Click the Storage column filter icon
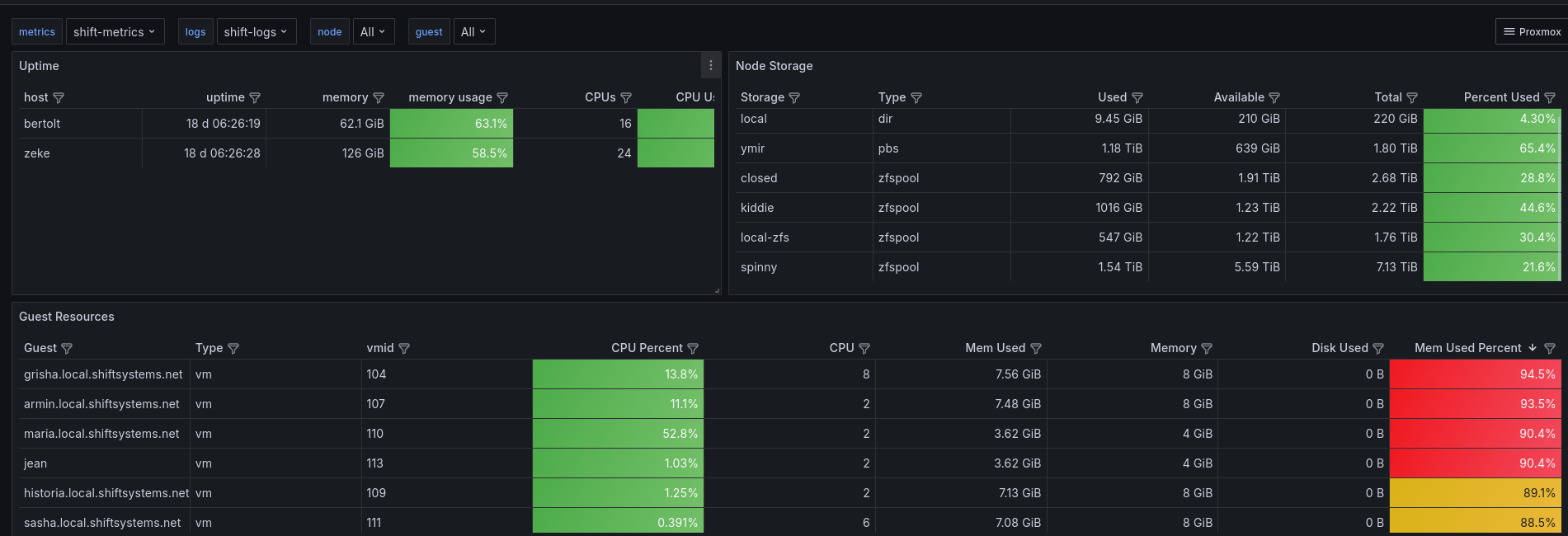Screen dimensions: 1568x536 [794, 98]
